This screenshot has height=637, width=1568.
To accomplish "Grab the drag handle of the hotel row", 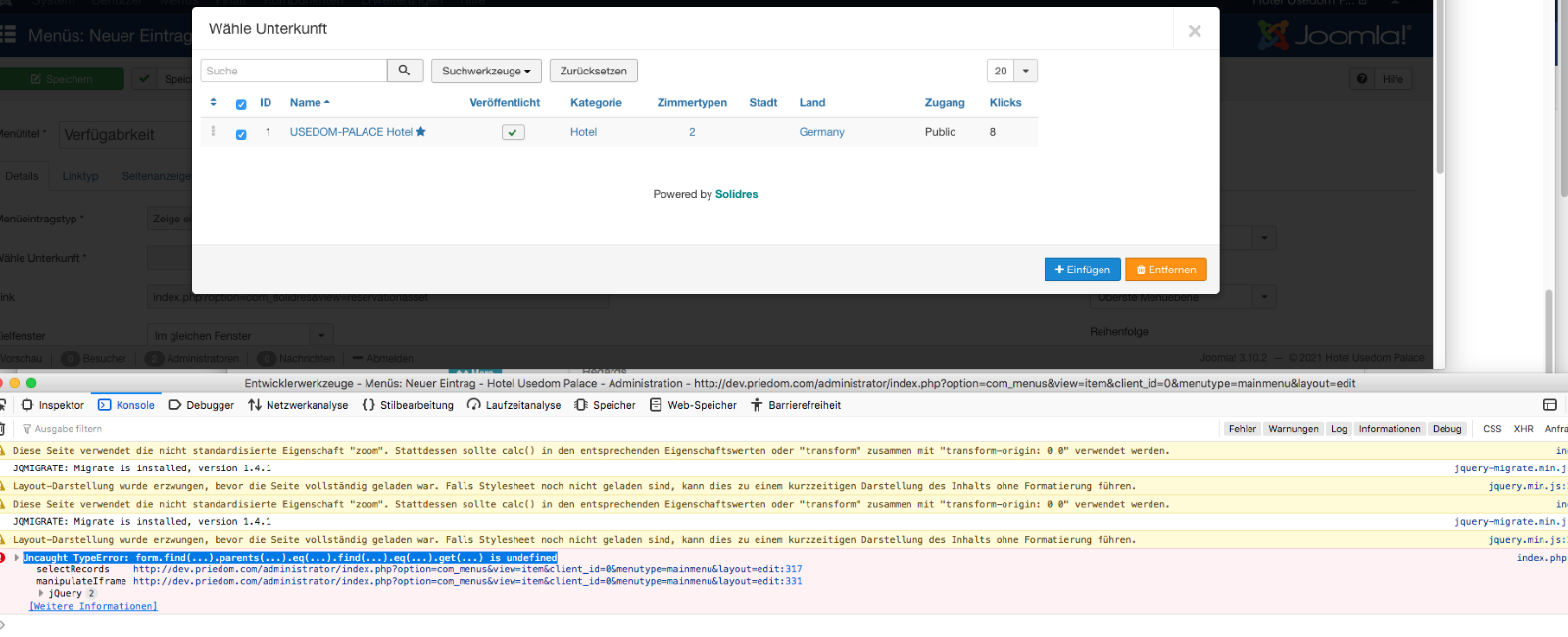I will (x=213, y=131).
